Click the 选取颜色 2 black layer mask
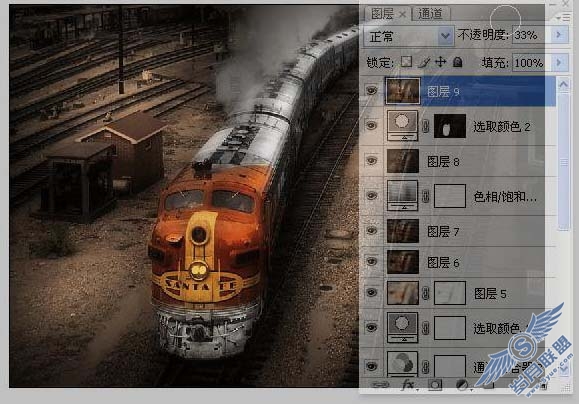 coord(450,126)
